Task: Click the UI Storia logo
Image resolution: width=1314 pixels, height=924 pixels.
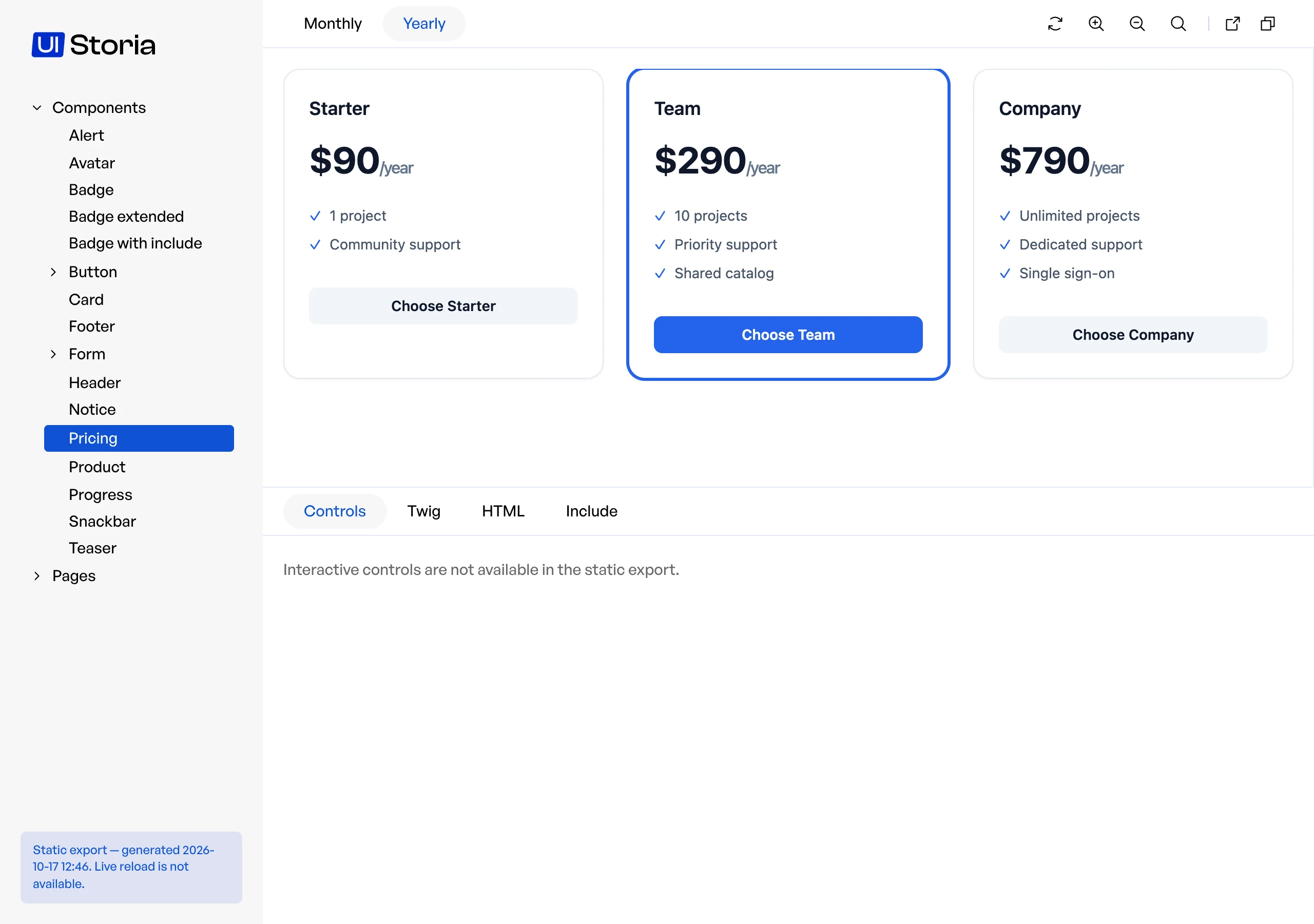Action: [x=93, y=45]
